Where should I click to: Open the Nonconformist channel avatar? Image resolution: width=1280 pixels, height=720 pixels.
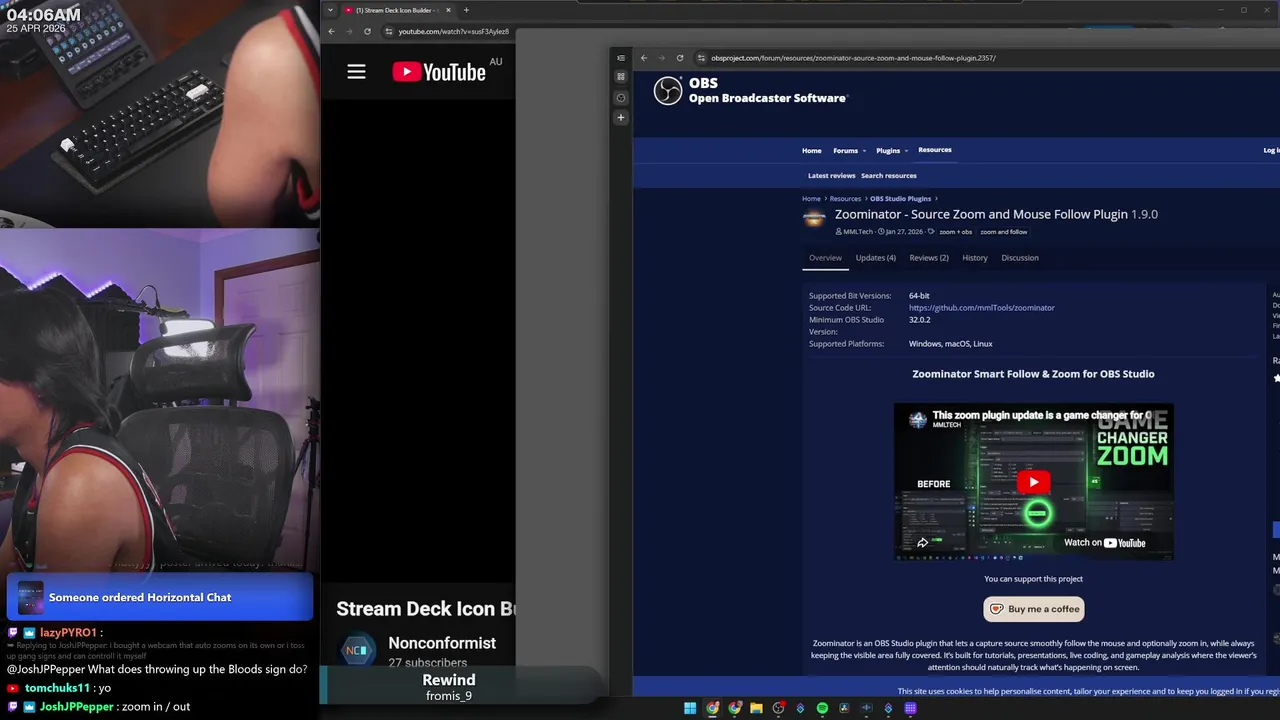pos(358,651)
